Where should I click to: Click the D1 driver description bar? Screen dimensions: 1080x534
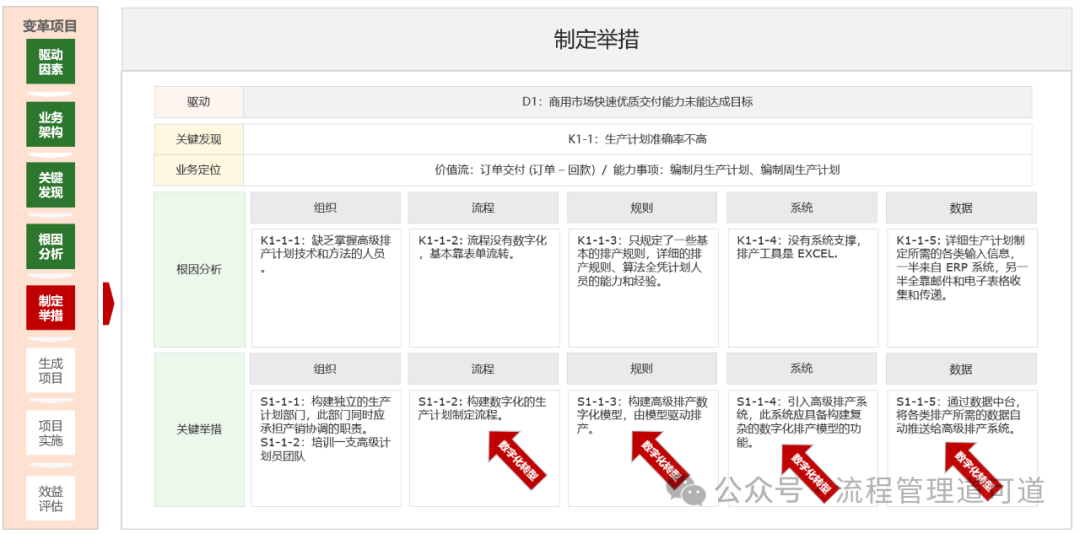coord(637,102)
